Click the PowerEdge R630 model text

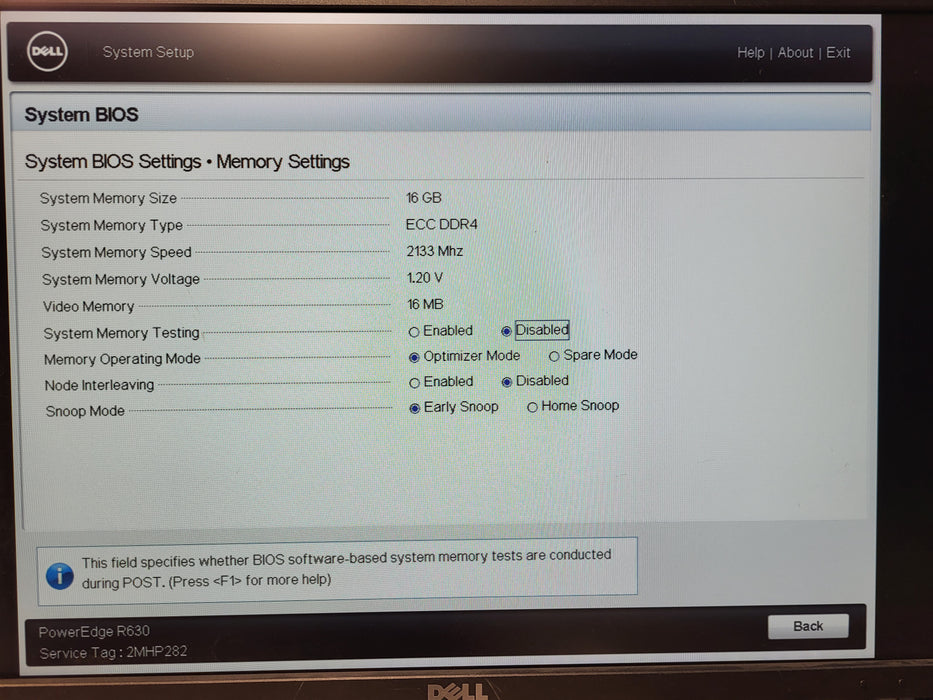[x=94, y=631]
